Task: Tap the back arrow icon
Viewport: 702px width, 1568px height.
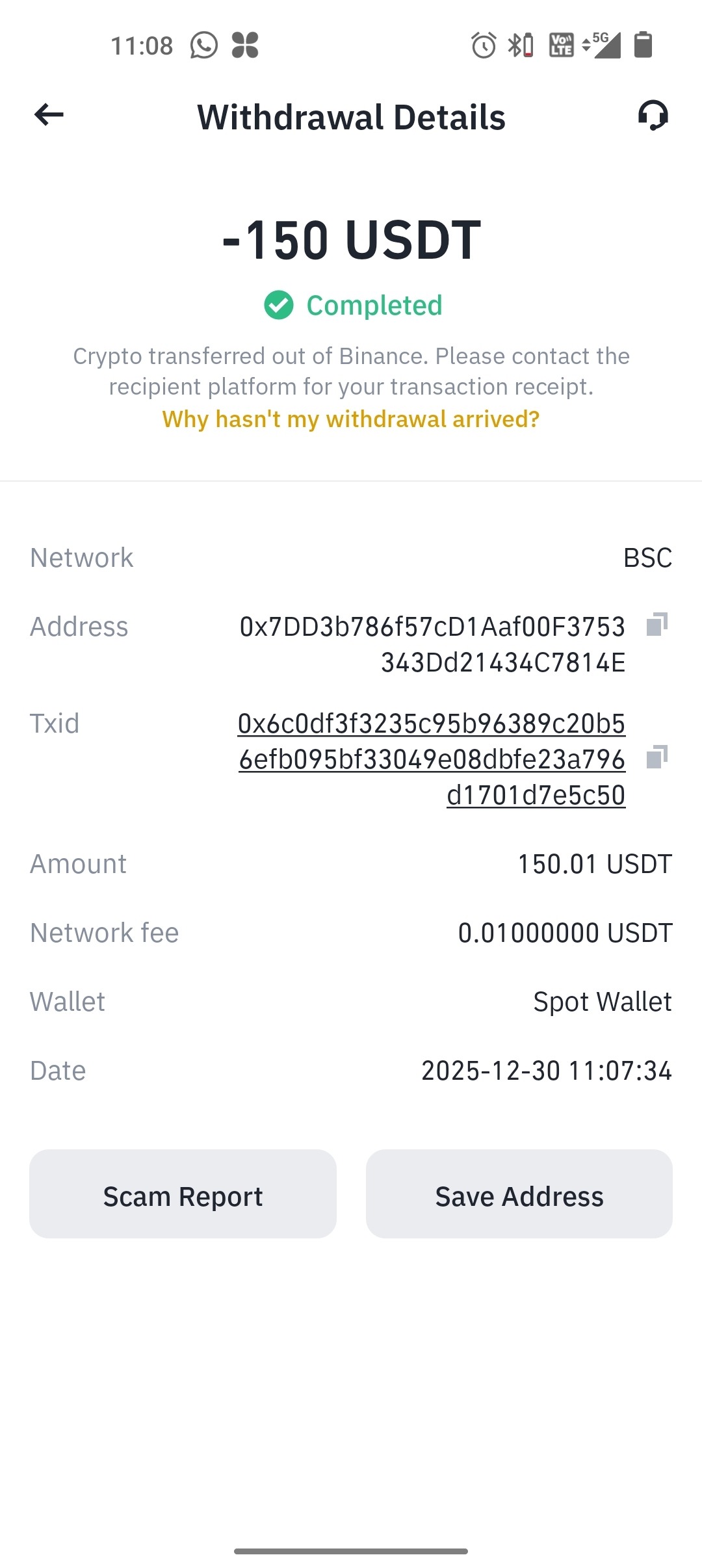Action: tap(49, 115)
